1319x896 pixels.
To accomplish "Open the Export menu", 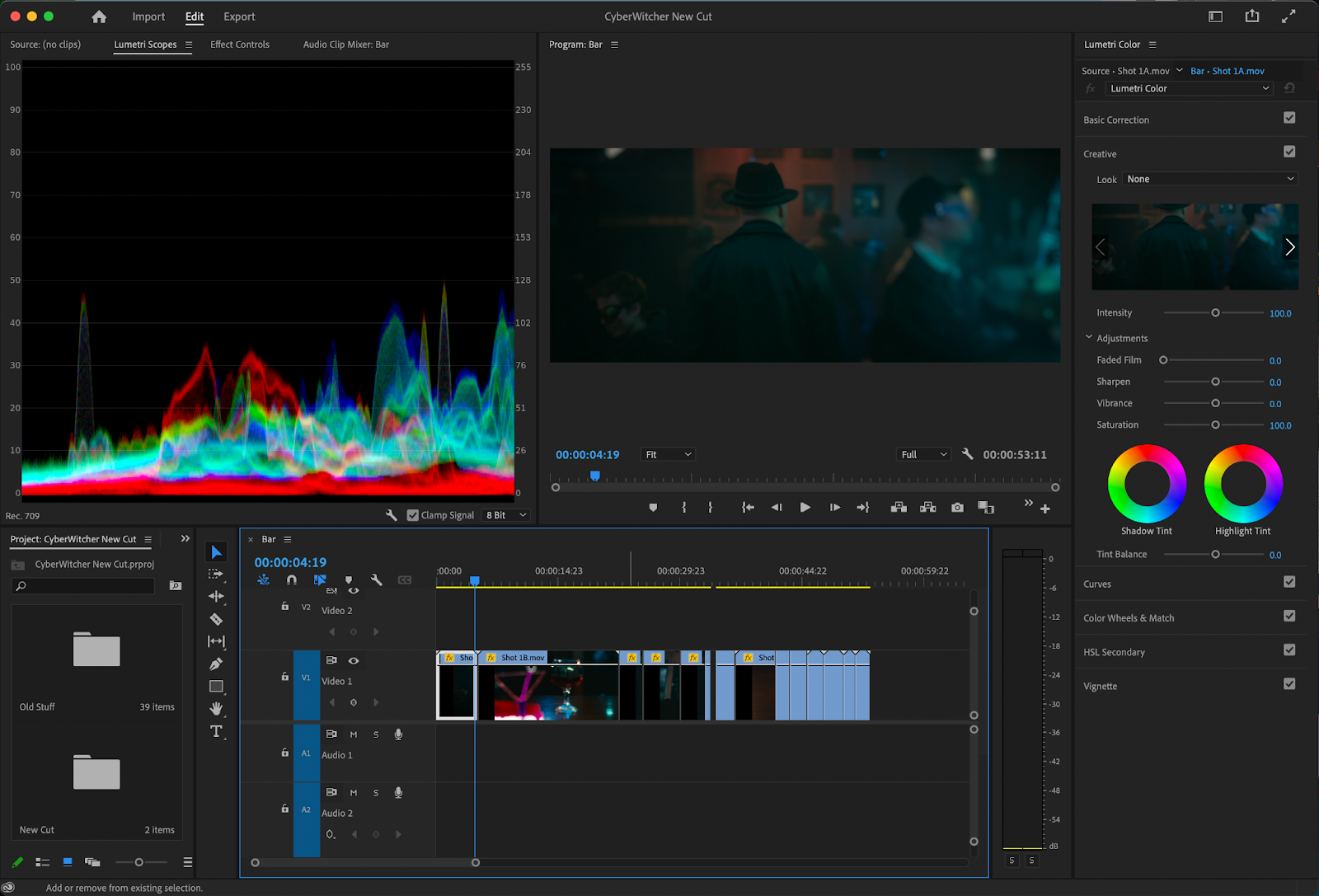I will tap(238, 16).
